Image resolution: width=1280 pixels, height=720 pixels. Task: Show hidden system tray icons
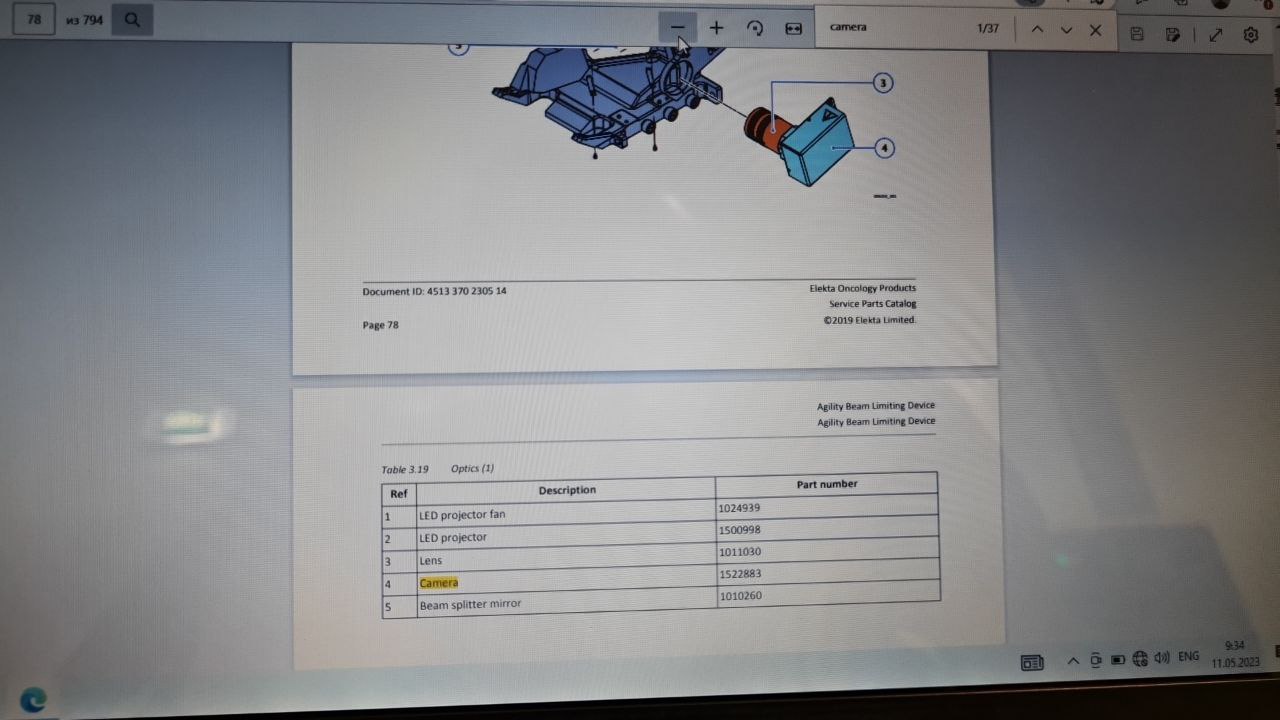[x=1073, y=660]
